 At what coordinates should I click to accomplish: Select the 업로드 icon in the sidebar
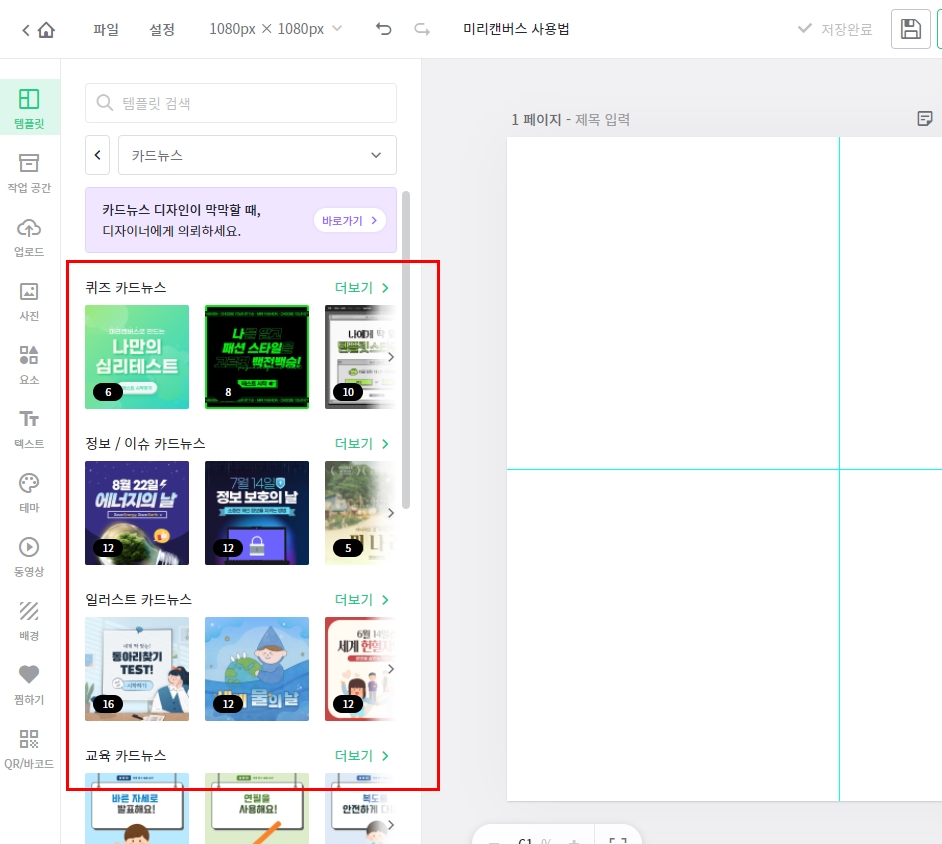(29, 235)
